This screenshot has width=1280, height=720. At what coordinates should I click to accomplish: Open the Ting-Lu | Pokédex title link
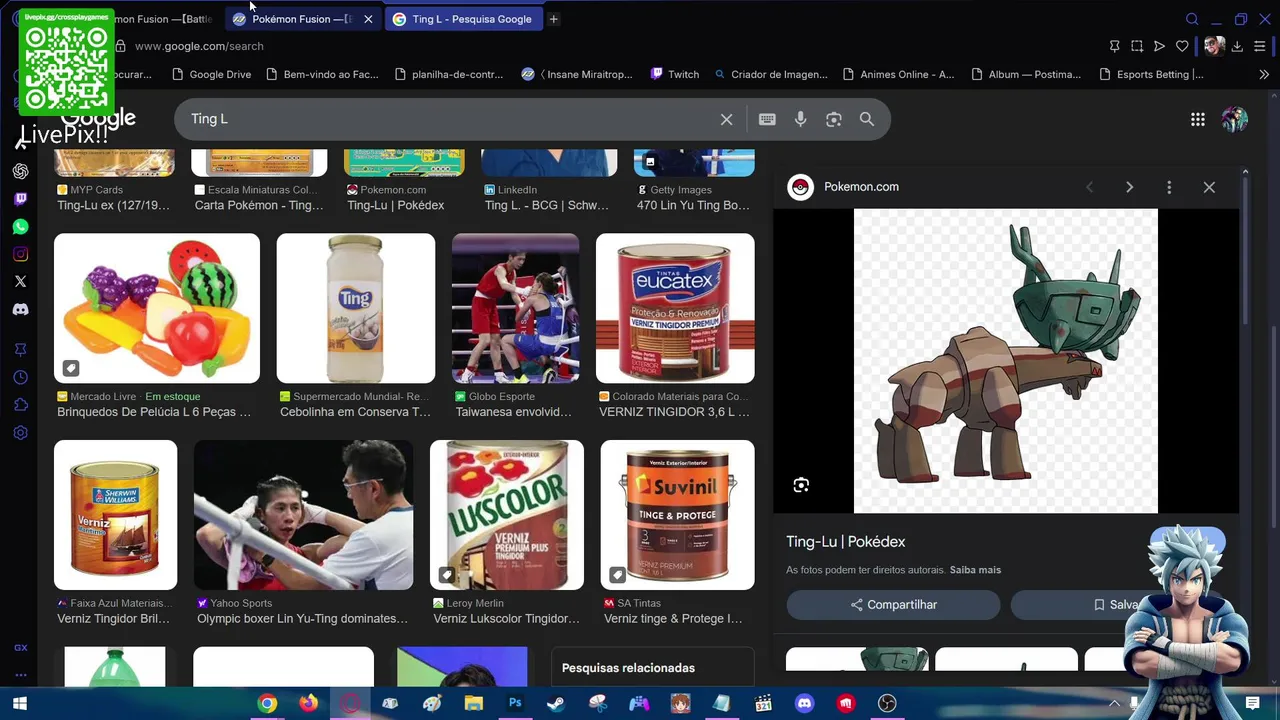click(x=845, y=542)
